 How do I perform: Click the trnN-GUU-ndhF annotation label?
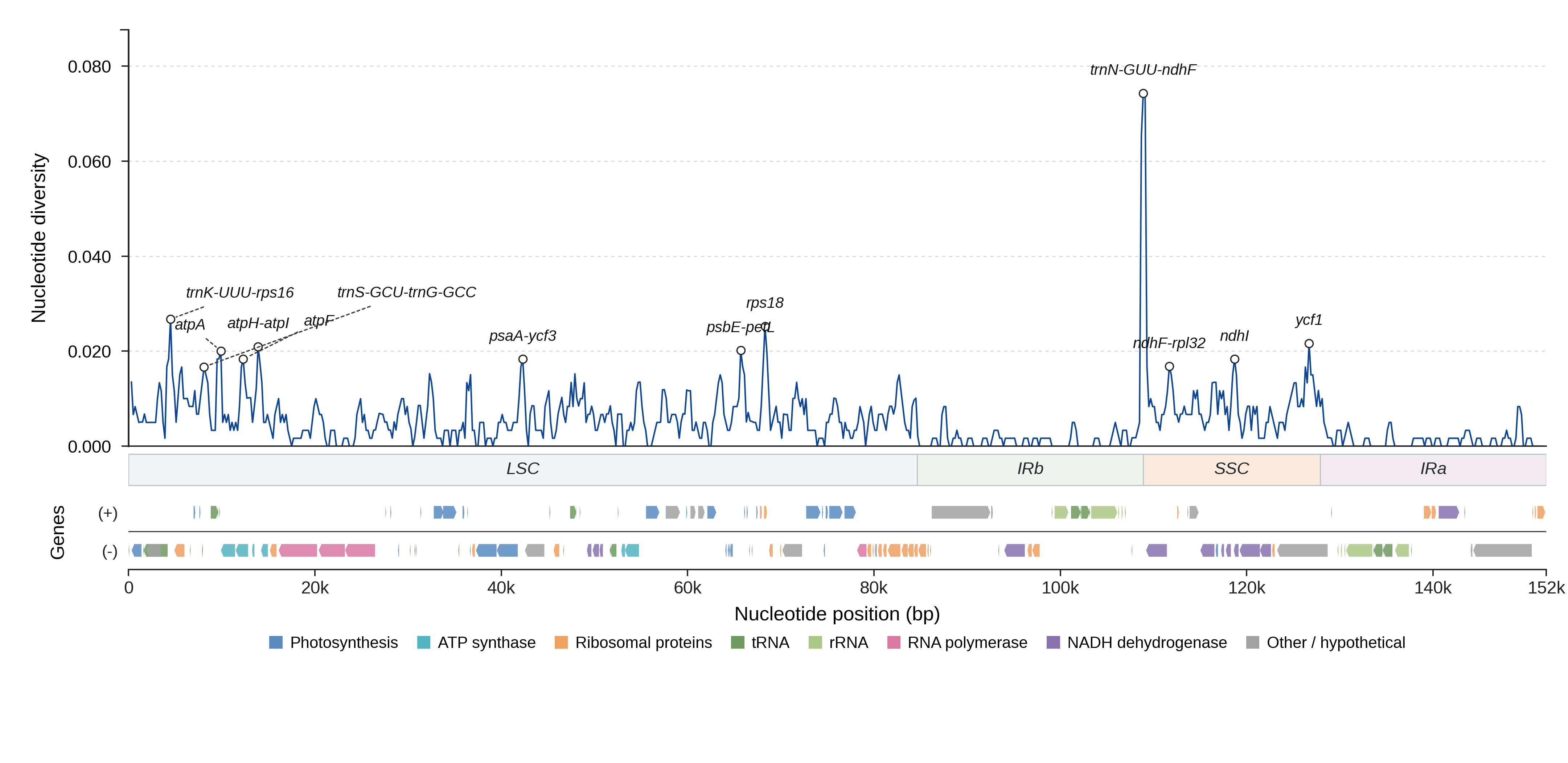point(1143,70)
